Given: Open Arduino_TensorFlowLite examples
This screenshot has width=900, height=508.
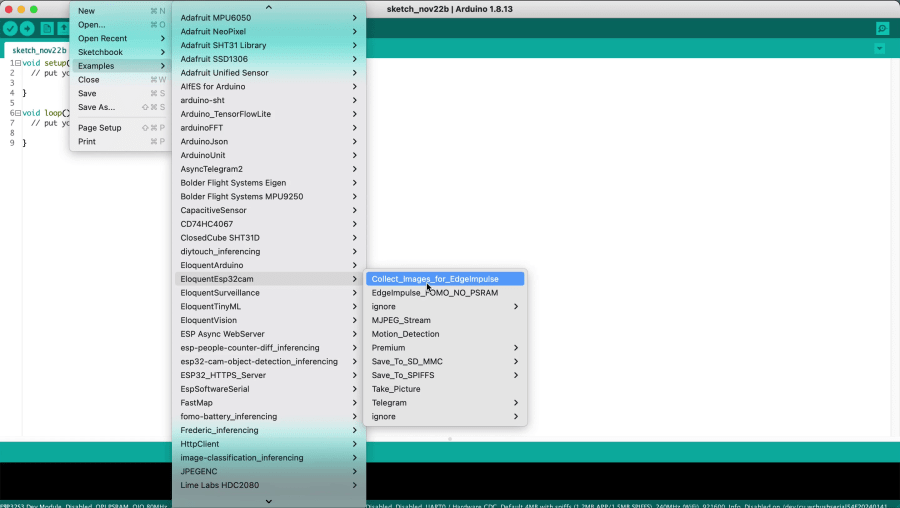Looking at the screenshot, I should [x=269, y=114].
